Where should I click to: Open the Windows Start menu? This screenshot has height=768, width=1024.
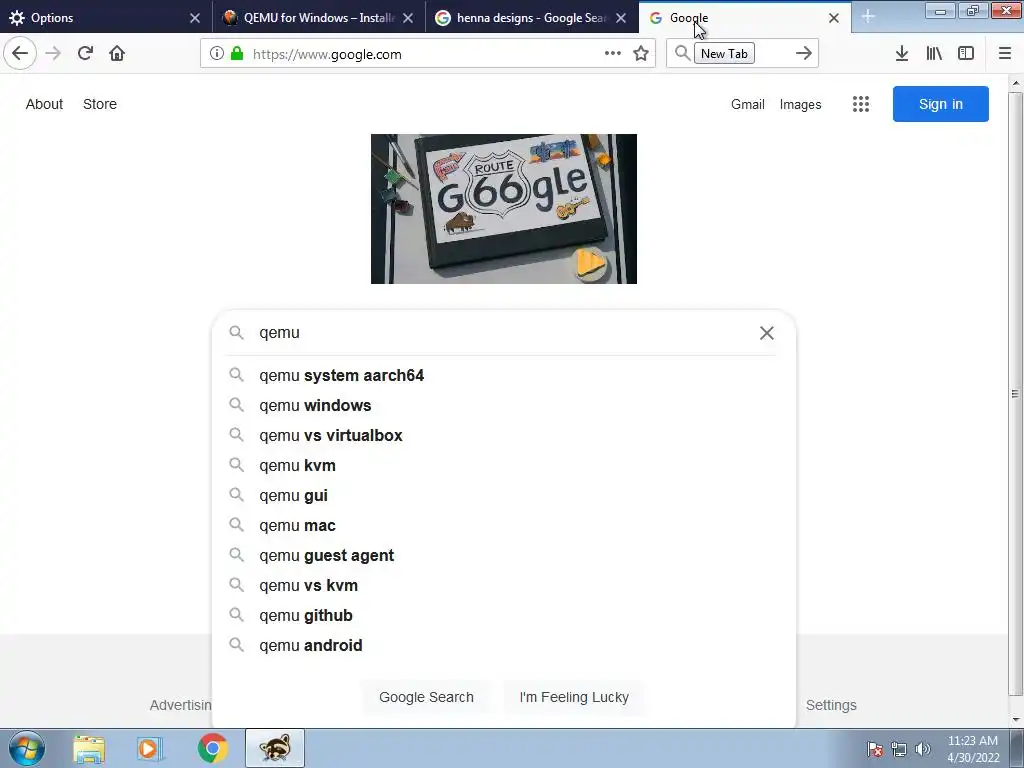coord(26,748)
